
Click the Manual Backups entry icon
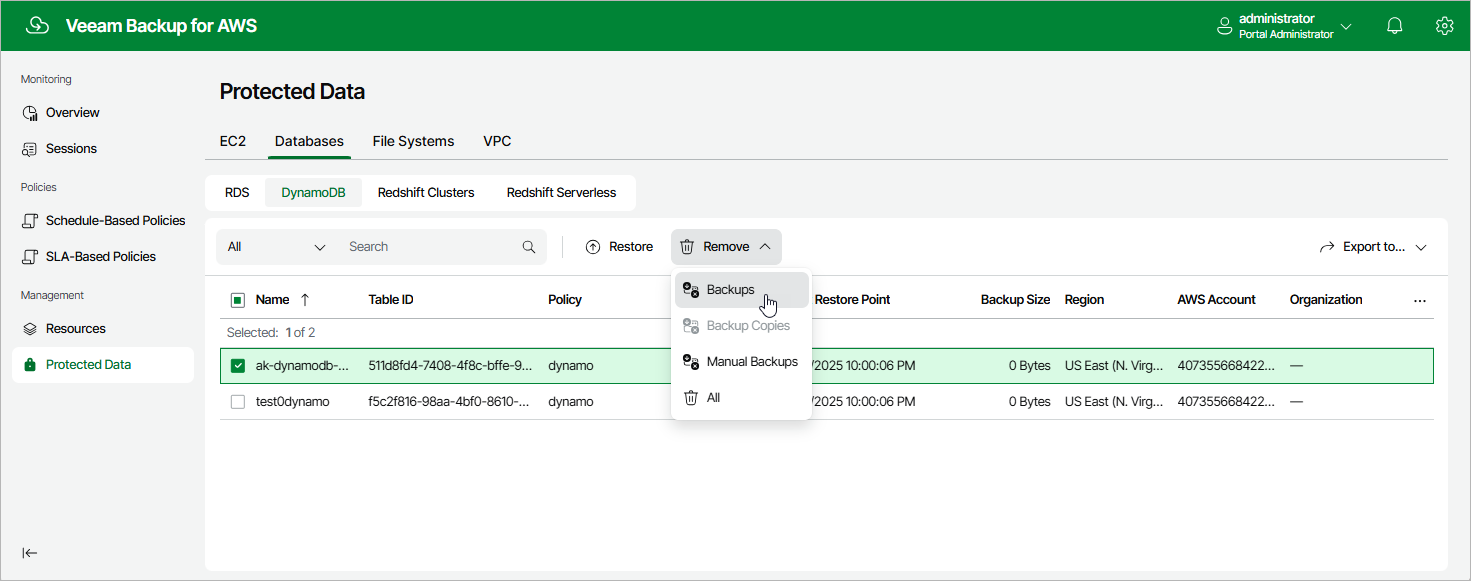click(x=690, y=362)
